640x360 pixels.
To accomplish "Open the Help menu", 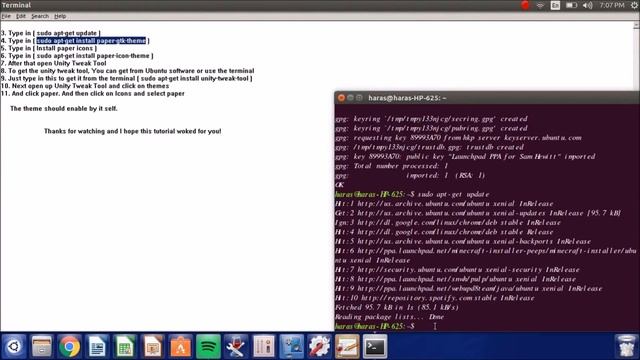I will [60, 16].
